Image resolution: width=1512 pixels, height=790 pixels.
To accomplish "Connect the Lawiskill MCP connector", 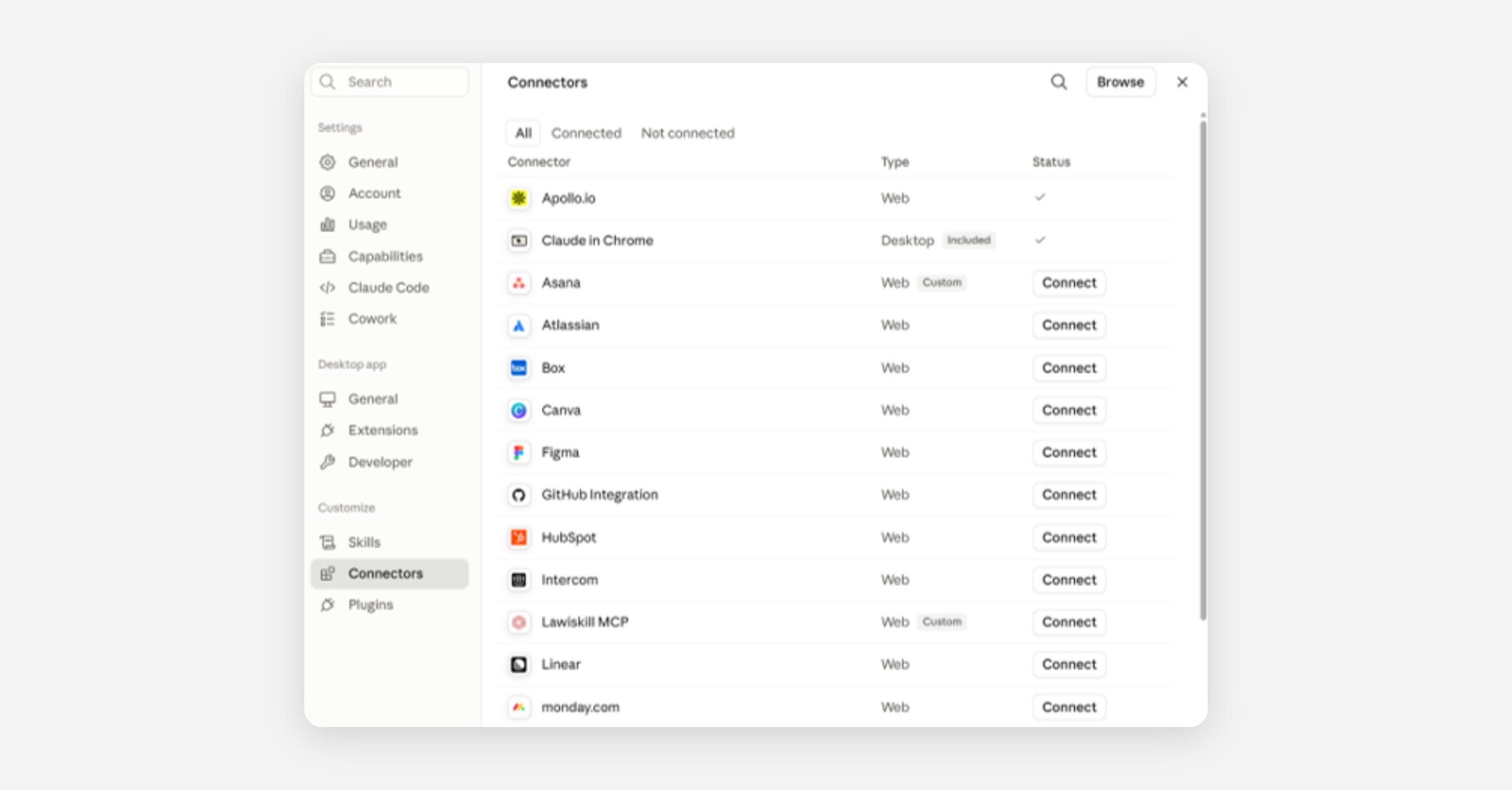I will [1069, 622].
